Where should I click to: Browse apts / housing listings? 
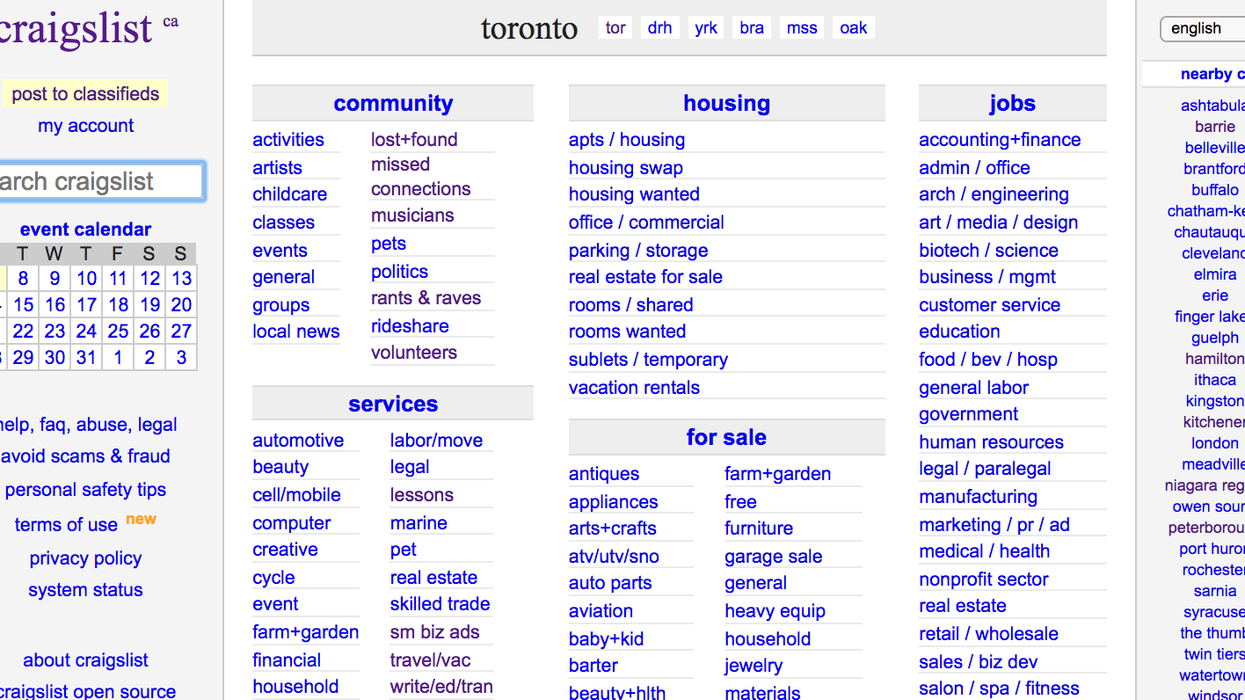[x=627, y=140]
